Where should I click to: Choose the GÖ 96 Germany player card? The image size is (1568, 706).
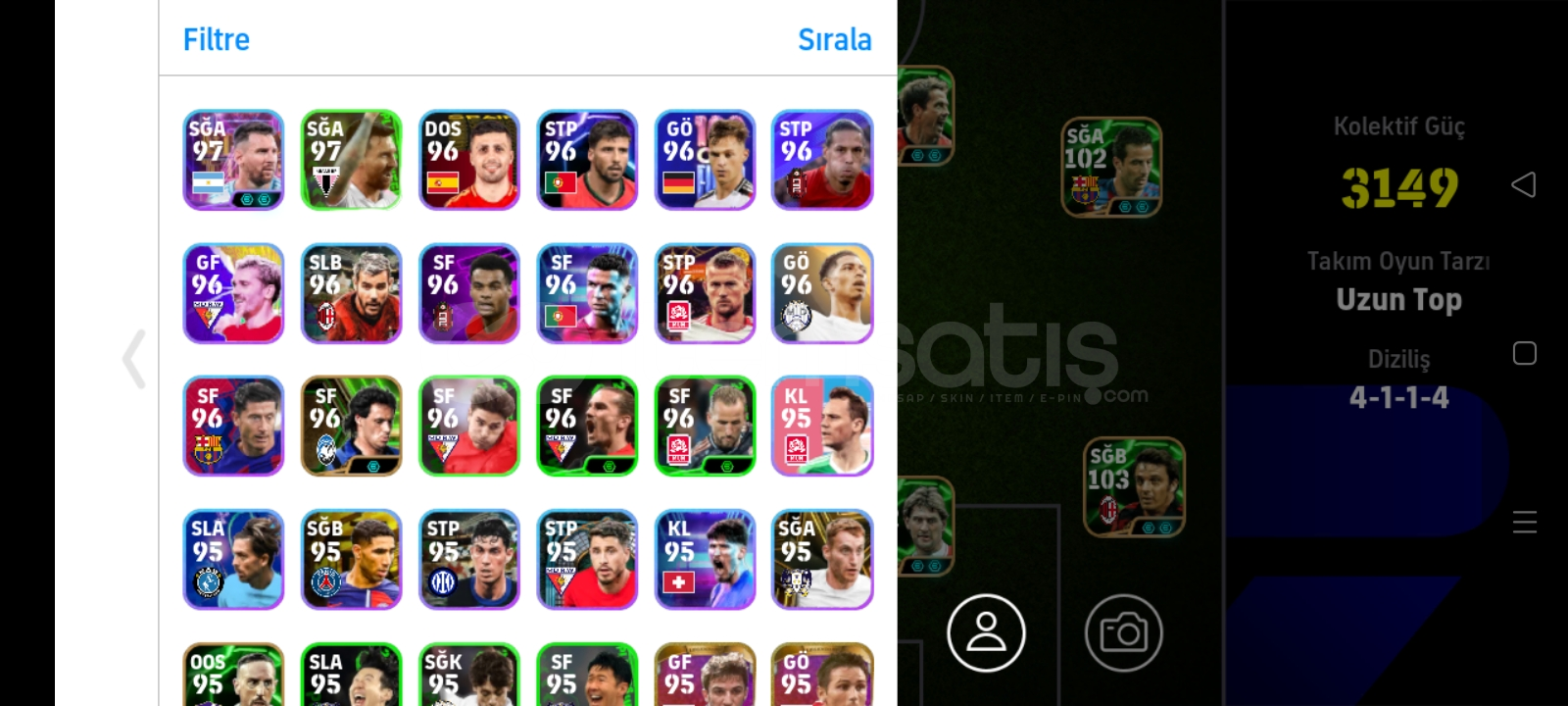705,159
